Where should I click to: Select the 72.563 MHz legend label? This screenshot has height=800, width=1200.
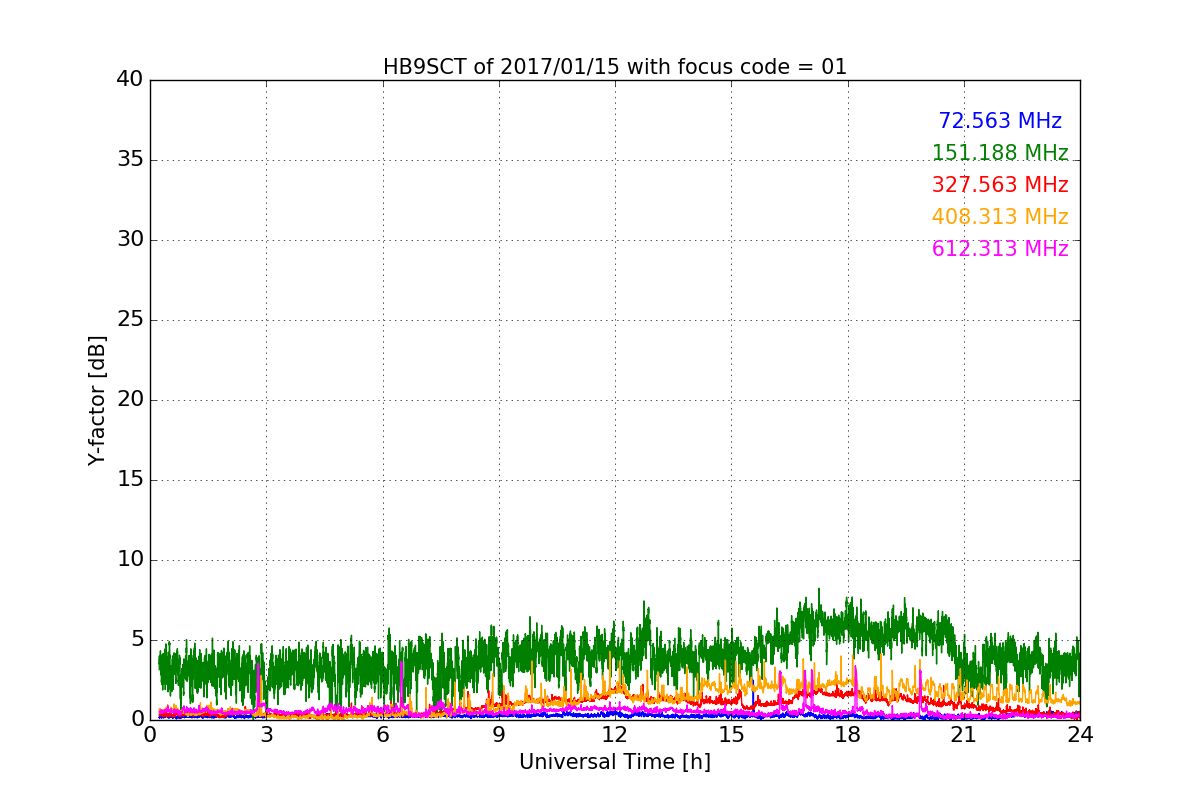pyautogui.click(x=1000, y=121)
